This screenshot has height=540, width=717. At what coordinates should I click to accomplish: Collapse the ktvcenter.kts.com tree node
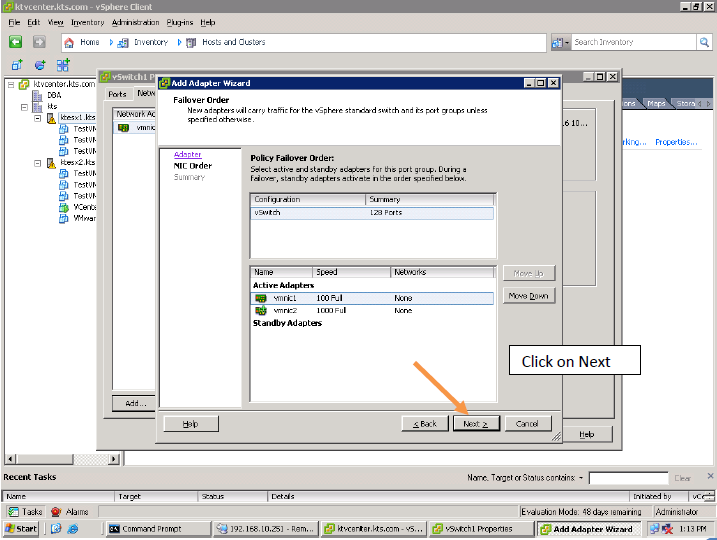pos(11,85)
